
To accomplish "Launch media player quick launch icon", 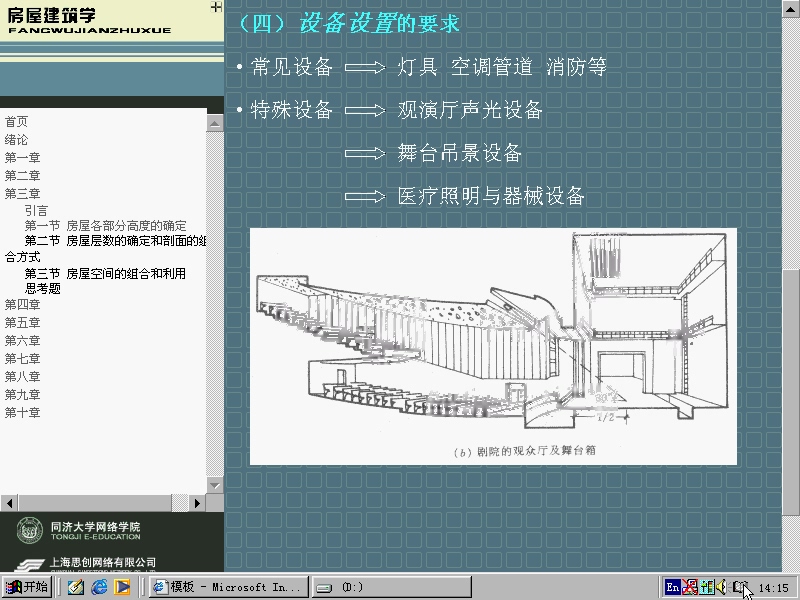I will coord(122,587).
